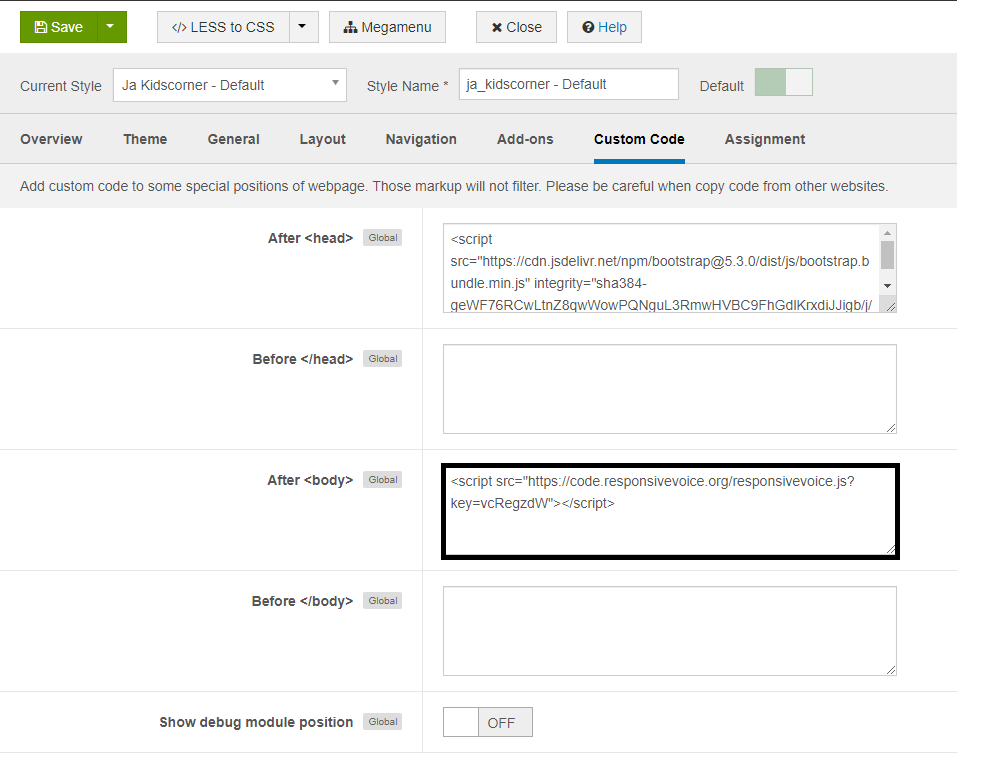
Task: Click the After <head> textarea scroll up arrow
Action: 887,233
